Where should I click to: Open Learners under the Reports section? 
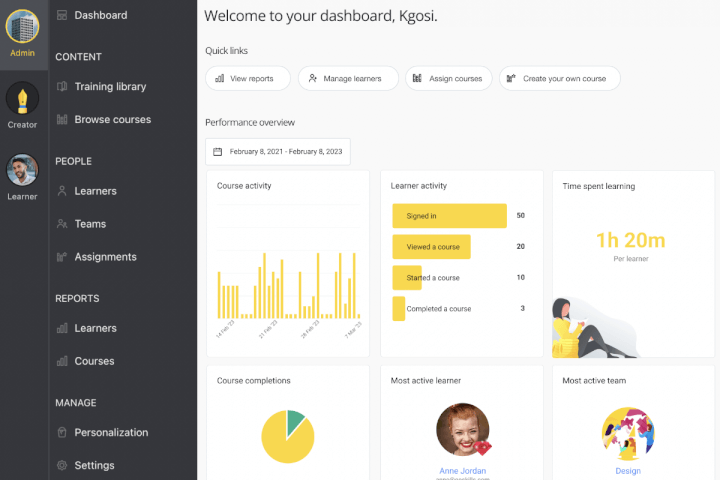tap(96, 328)
